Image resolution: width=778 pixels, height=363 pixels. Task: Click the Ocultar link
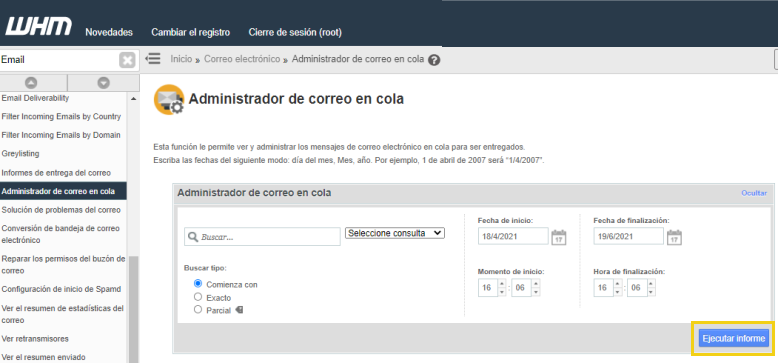tap(754, 193)
